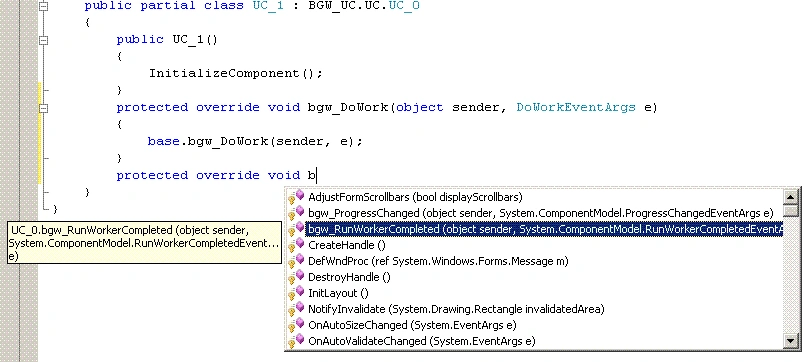Select bgw_ProgressChanged in the completion list
The image size is (804, 362).
click(x=541, y=213)
